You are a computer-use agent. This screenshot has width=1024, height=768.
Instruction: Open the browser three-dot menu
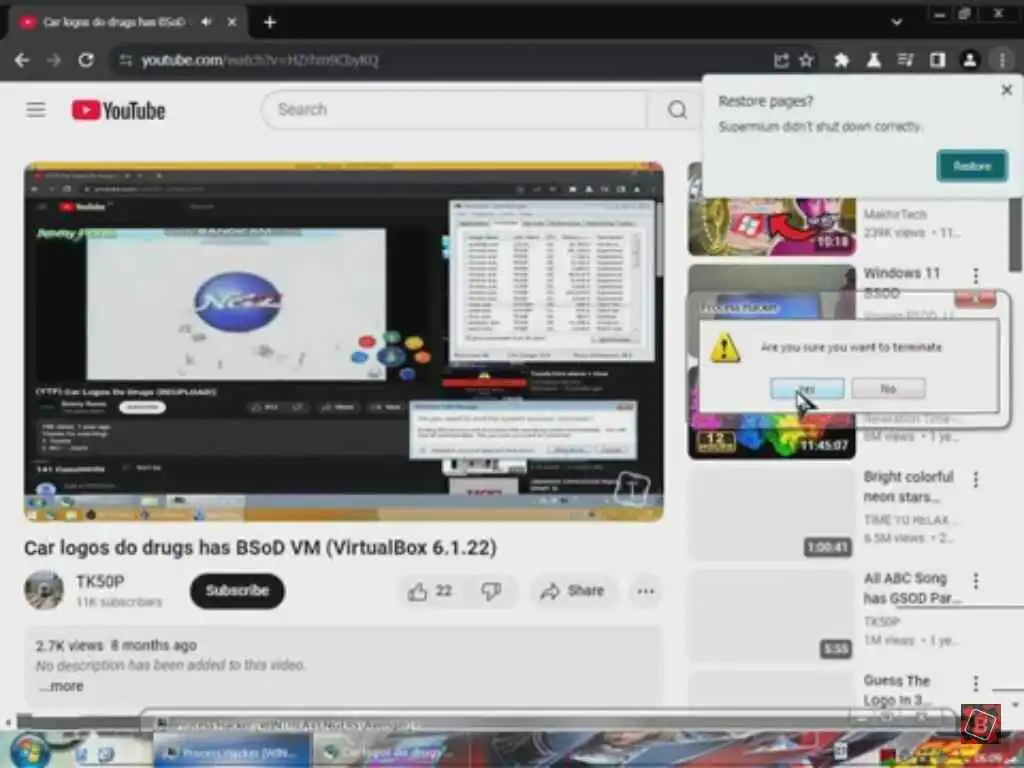(1002, 60)
